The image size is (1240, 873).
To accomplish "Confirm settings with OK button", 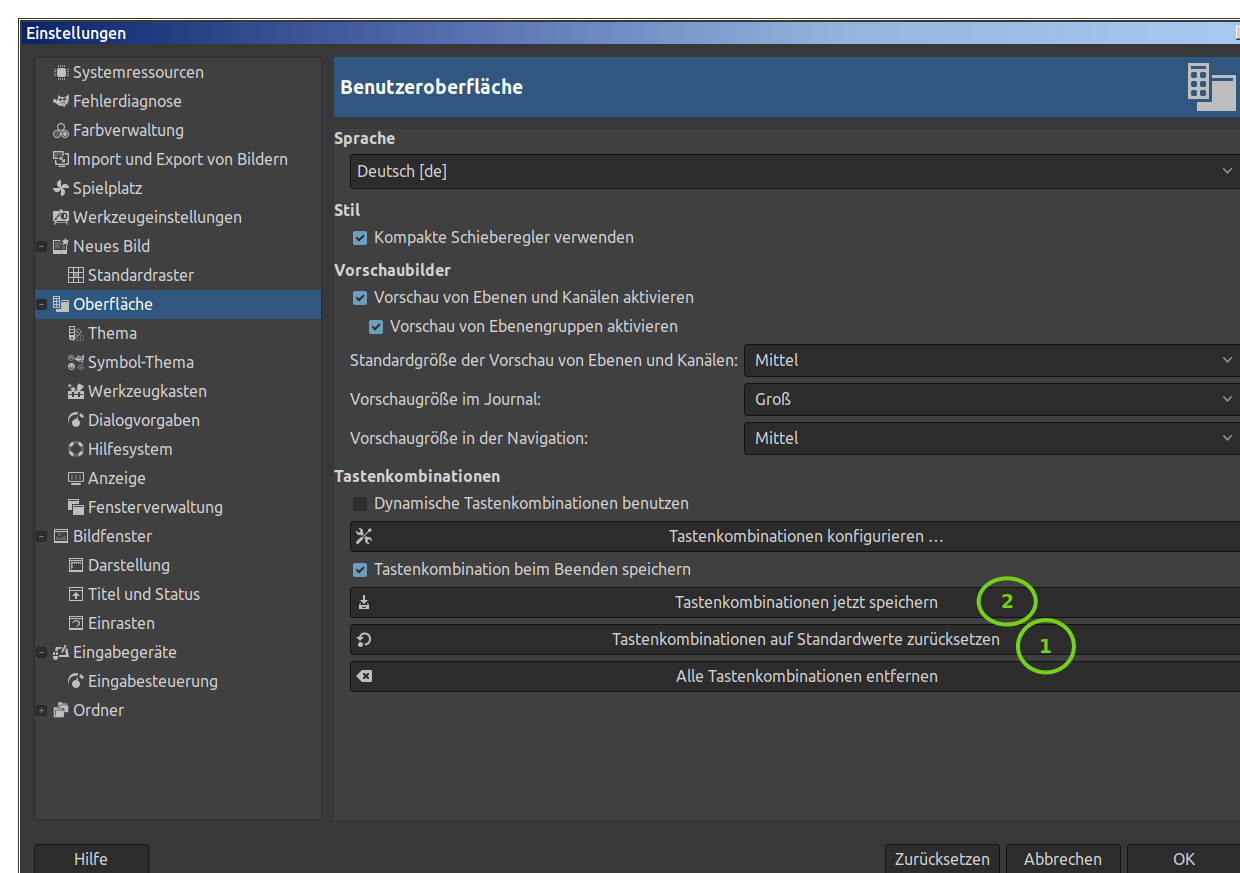I will pos(1184,859).
